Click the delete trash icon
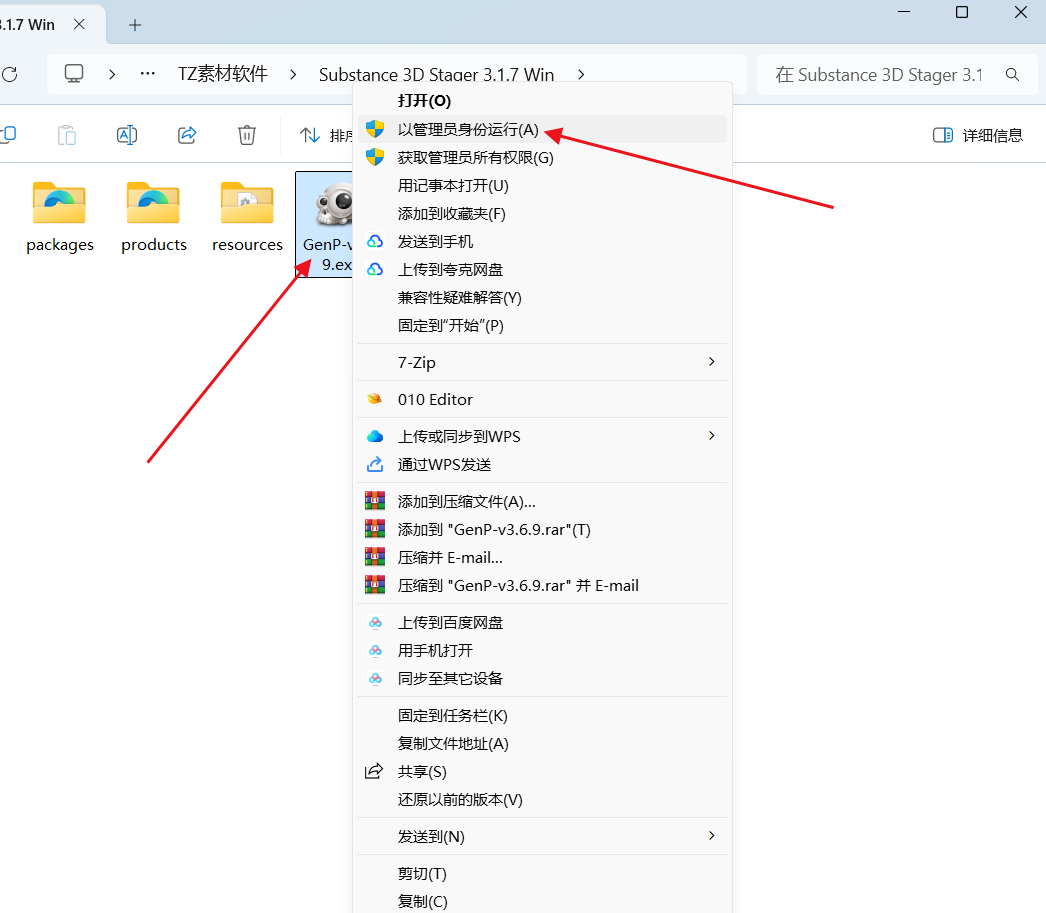The height and width of the screenshot is (913, 1046). point(247,135)
